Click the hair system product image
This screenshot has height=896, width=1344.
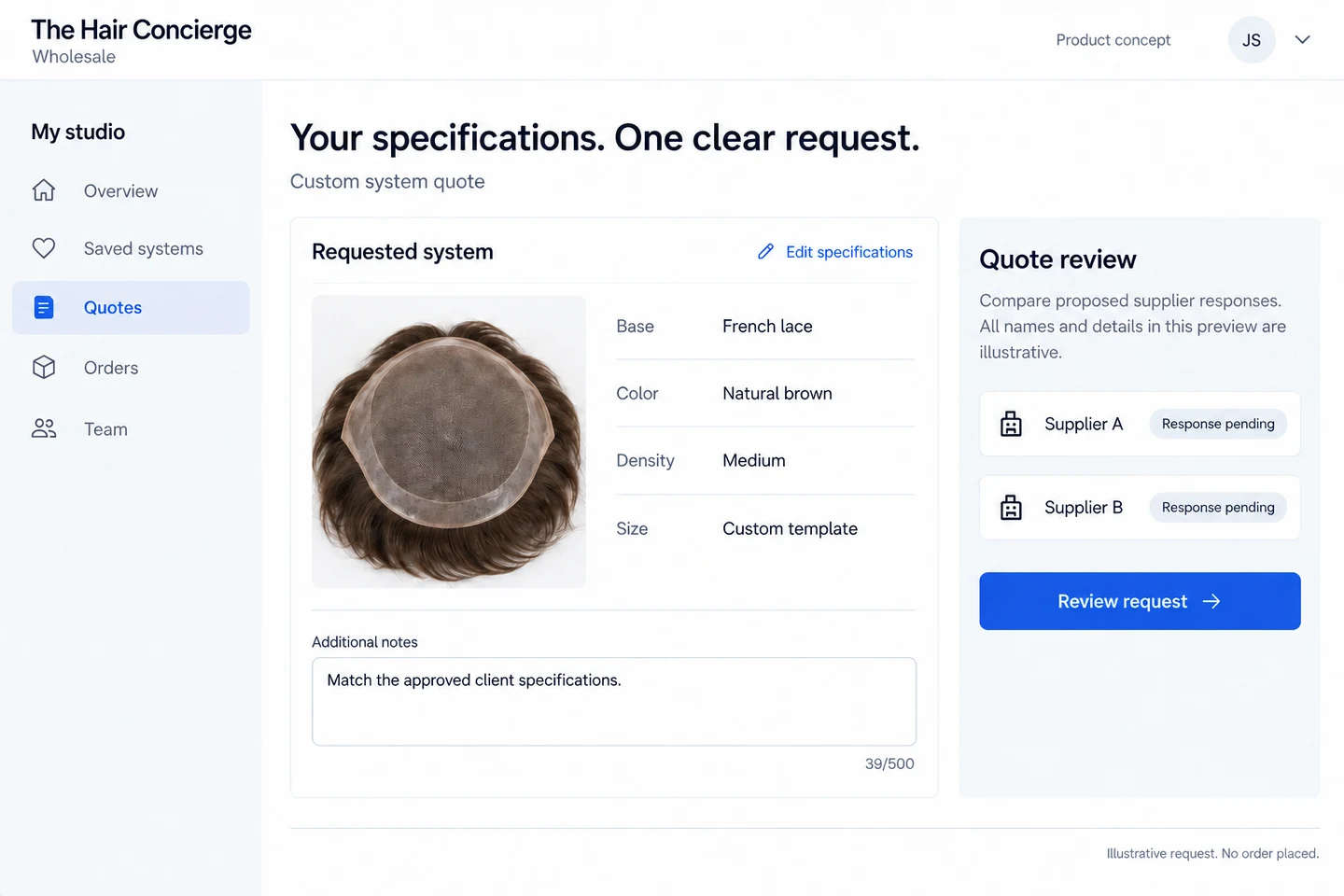click(x=449, y=441)
